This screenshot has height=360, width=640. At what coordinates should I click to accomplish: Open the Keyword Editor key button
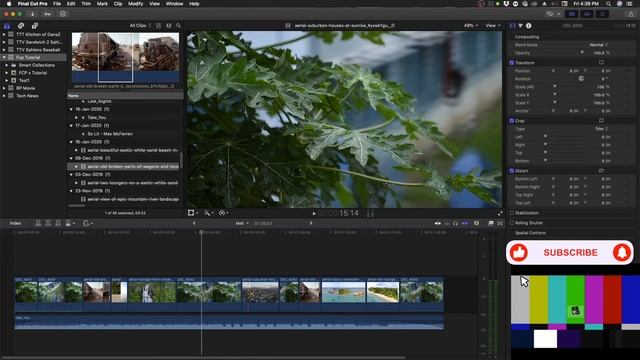(x=47, y=14)
